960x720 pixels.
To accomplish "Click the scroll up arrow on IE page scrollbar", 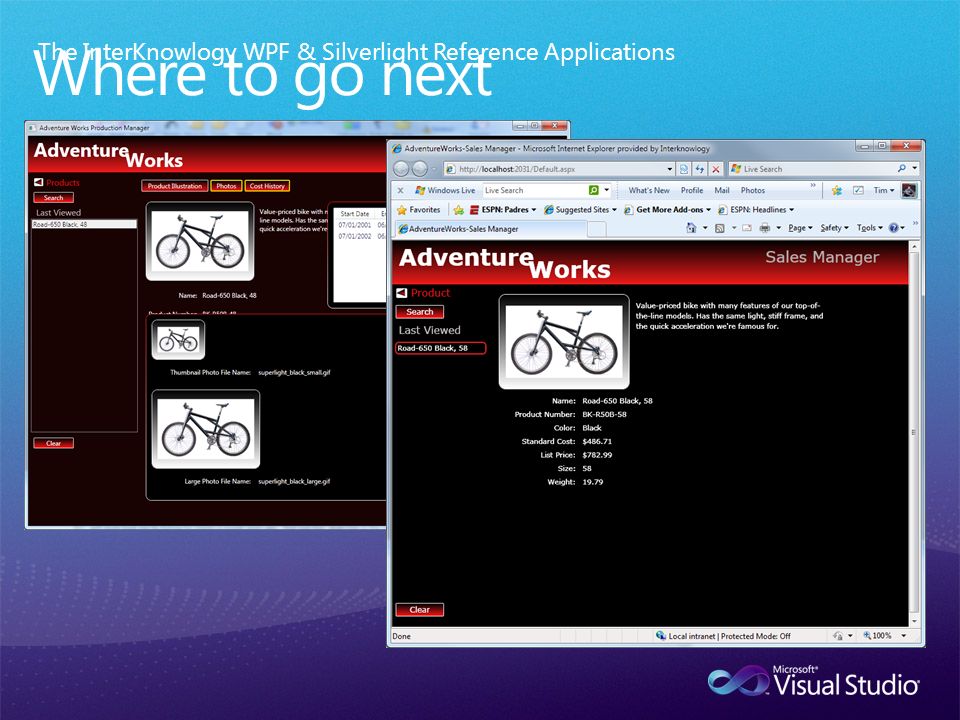I will click(915, 247).
